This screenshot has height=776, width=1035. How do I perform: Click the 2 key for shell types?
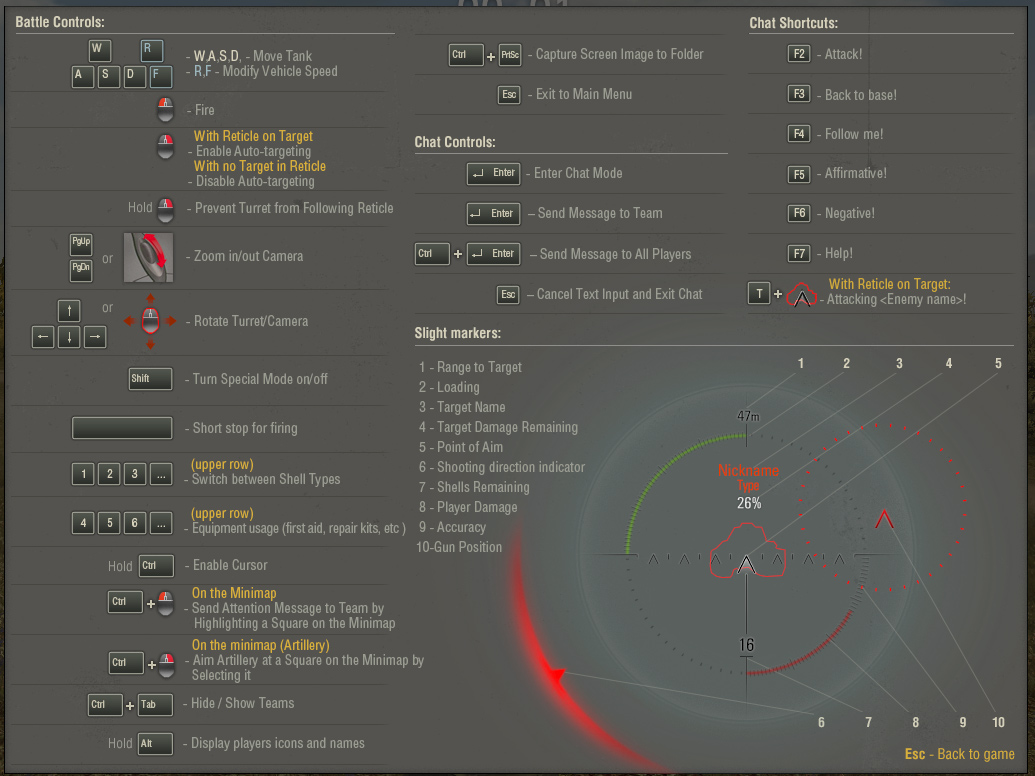(x=109, y=474)
